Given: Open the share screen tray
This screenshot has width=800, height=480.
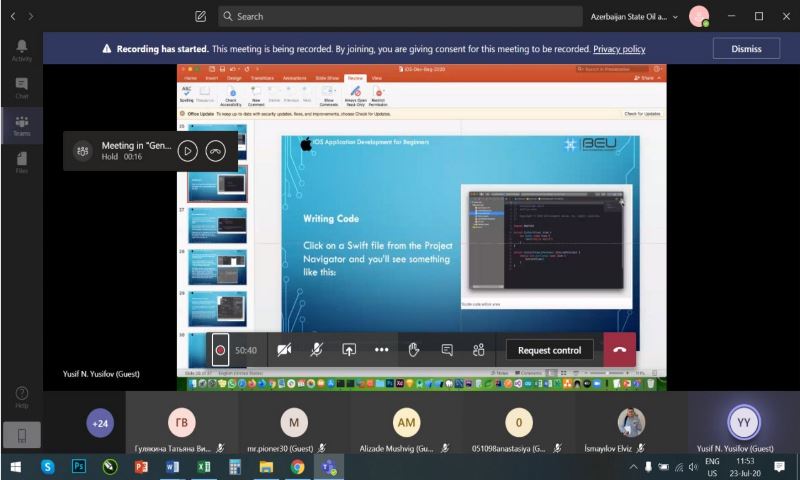Looking at the screenshot, I should point(349,350).
